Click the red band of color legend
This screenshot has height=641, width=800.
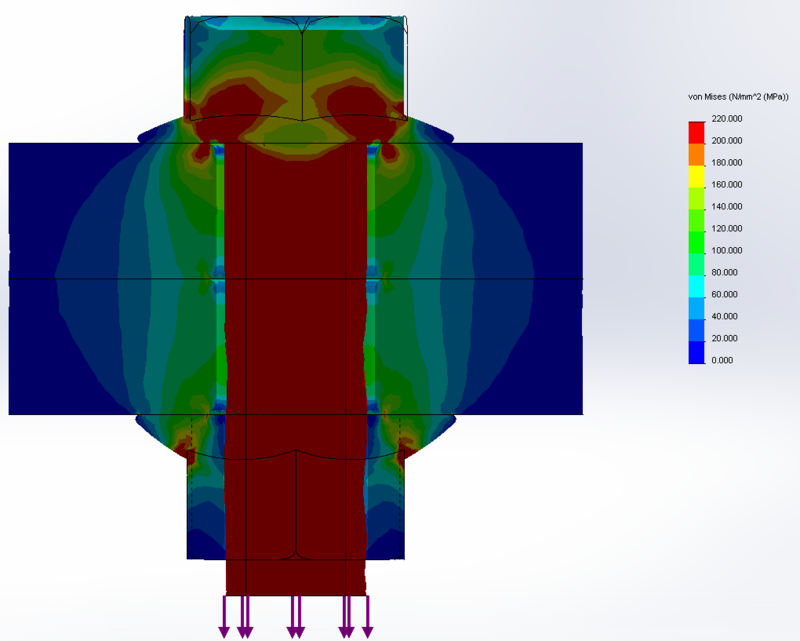pyautogui.click(x=696, y=133)
